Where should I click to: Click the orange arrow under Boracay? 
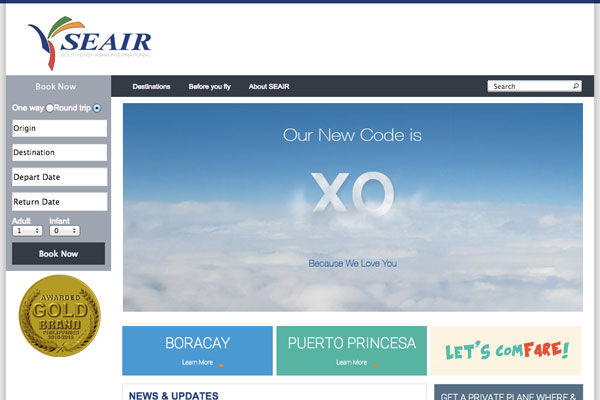pyautogui.click(x=222, y=365)
